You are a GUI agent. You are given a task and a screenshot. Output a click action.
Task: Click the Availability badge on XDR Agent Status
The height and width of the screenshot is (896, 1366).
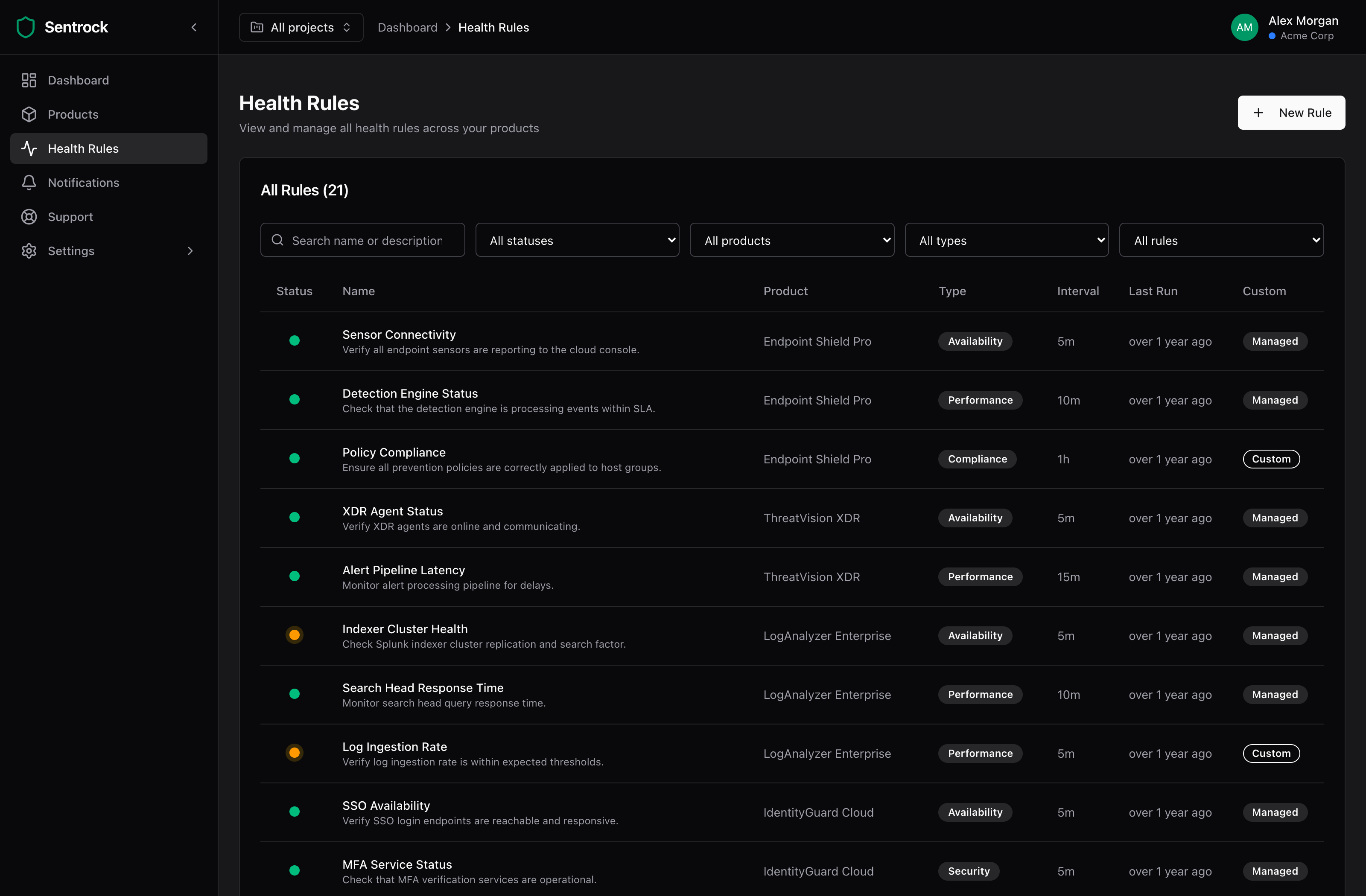click(x=975, y=518)
